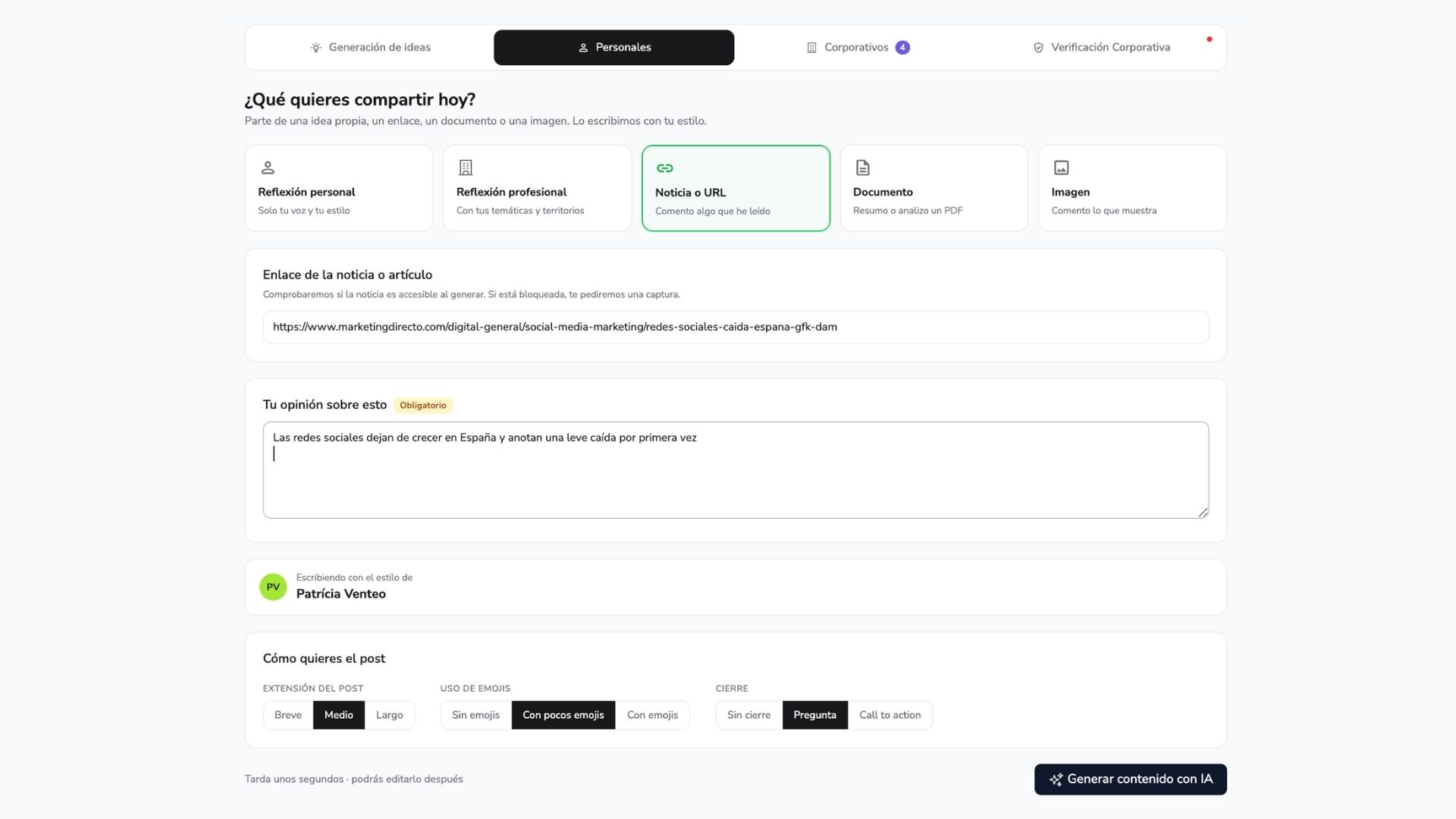Click the person icon in Reflexión personal card
This screenshot has width=1456, height=819.
click(268, 168)
